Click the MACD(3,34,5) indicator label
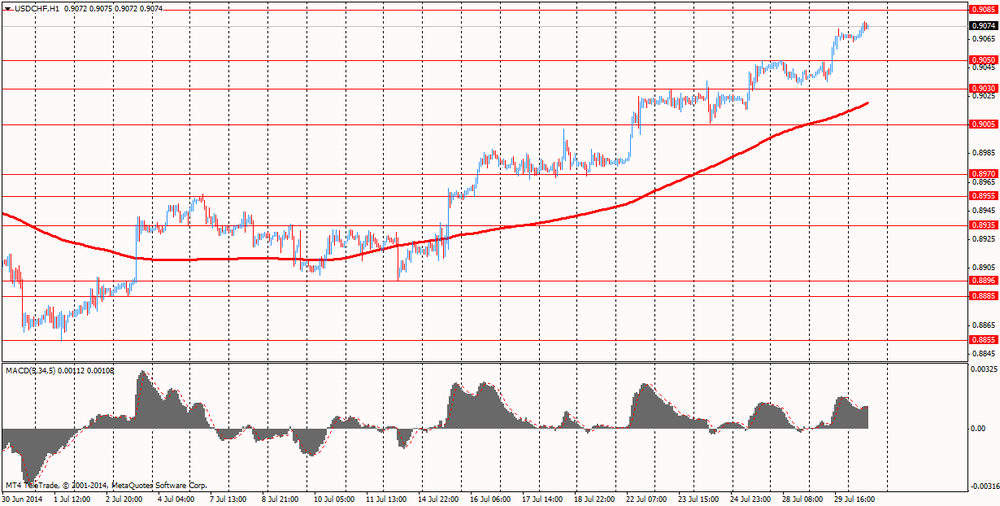 pyautogui.click(x=30, y=371)
